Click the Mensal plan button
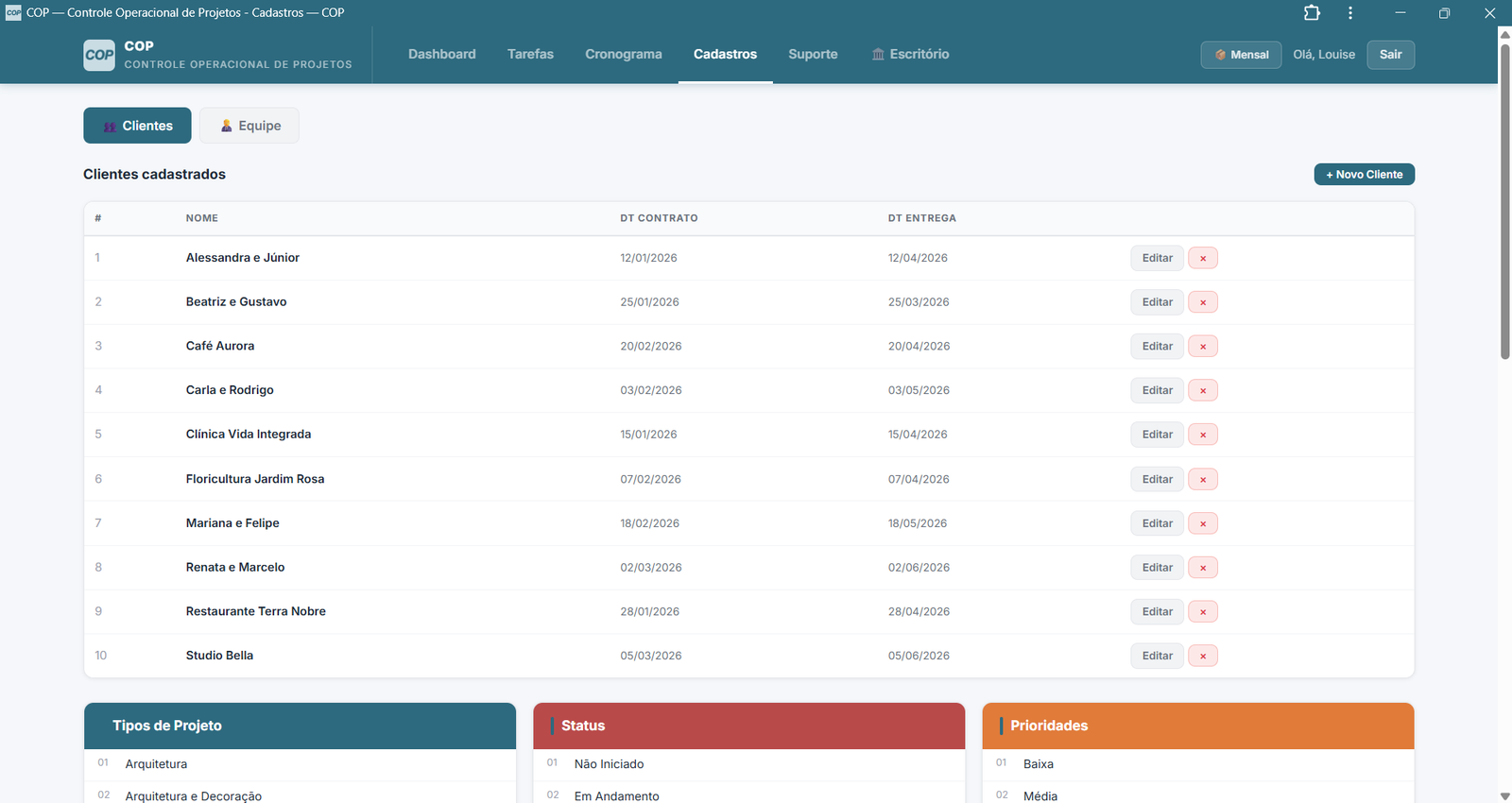Image resolution: width=1512 pixels, height=803 pixels. pos(1242,55)
